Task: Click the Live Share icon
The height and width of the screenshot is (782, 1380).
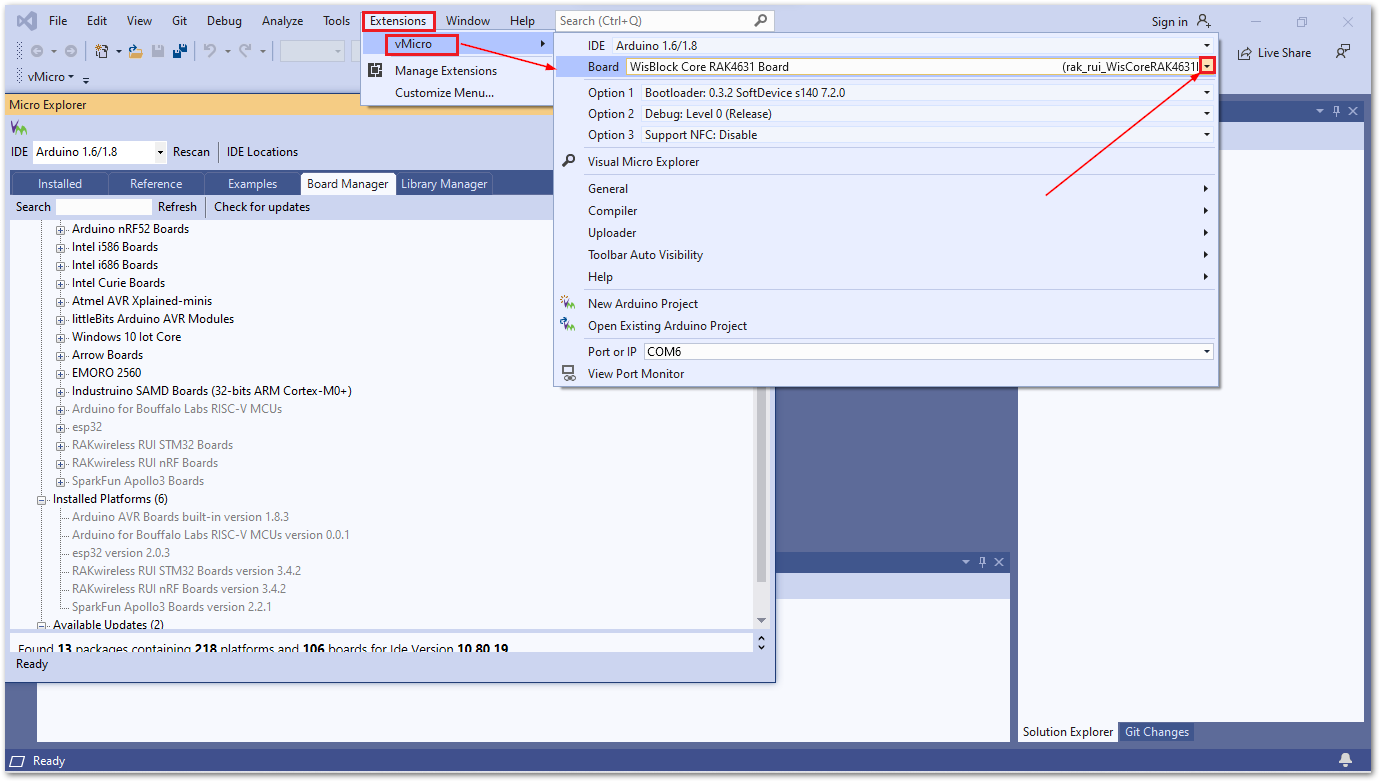Action: pyautogui.click(x=1244, y=53)
